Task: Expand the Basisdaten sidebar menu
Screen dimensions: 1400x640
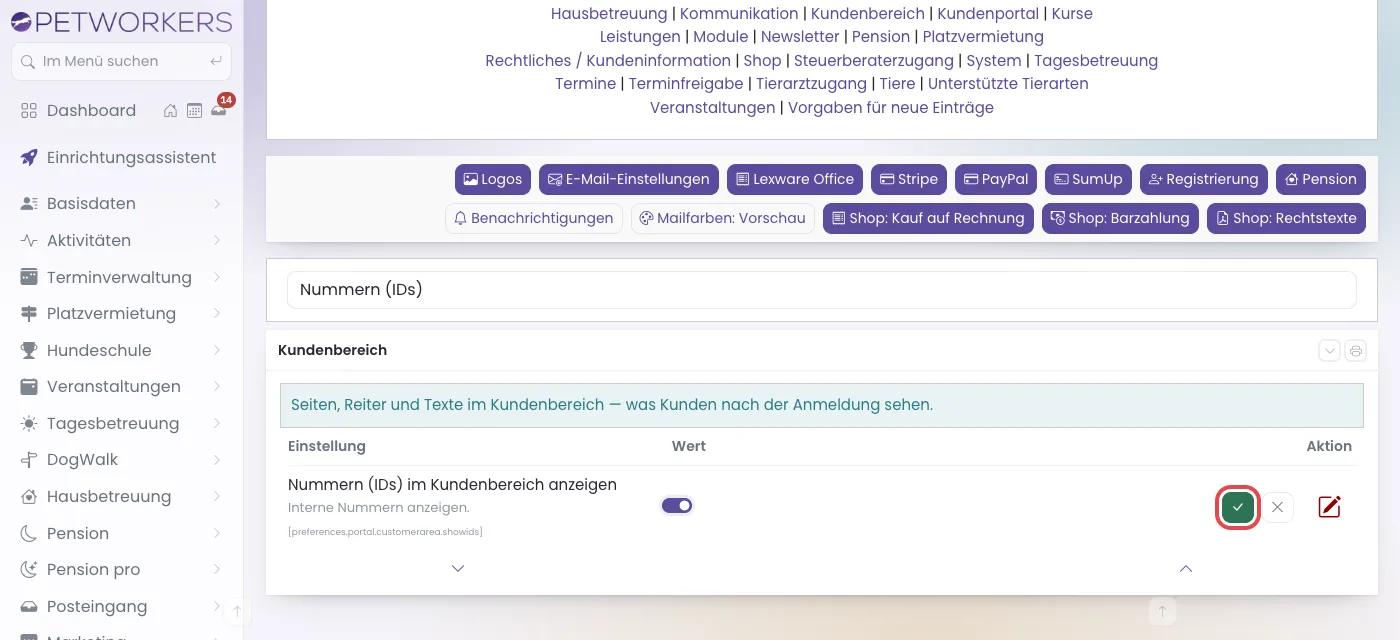Action: pos(122,203)
